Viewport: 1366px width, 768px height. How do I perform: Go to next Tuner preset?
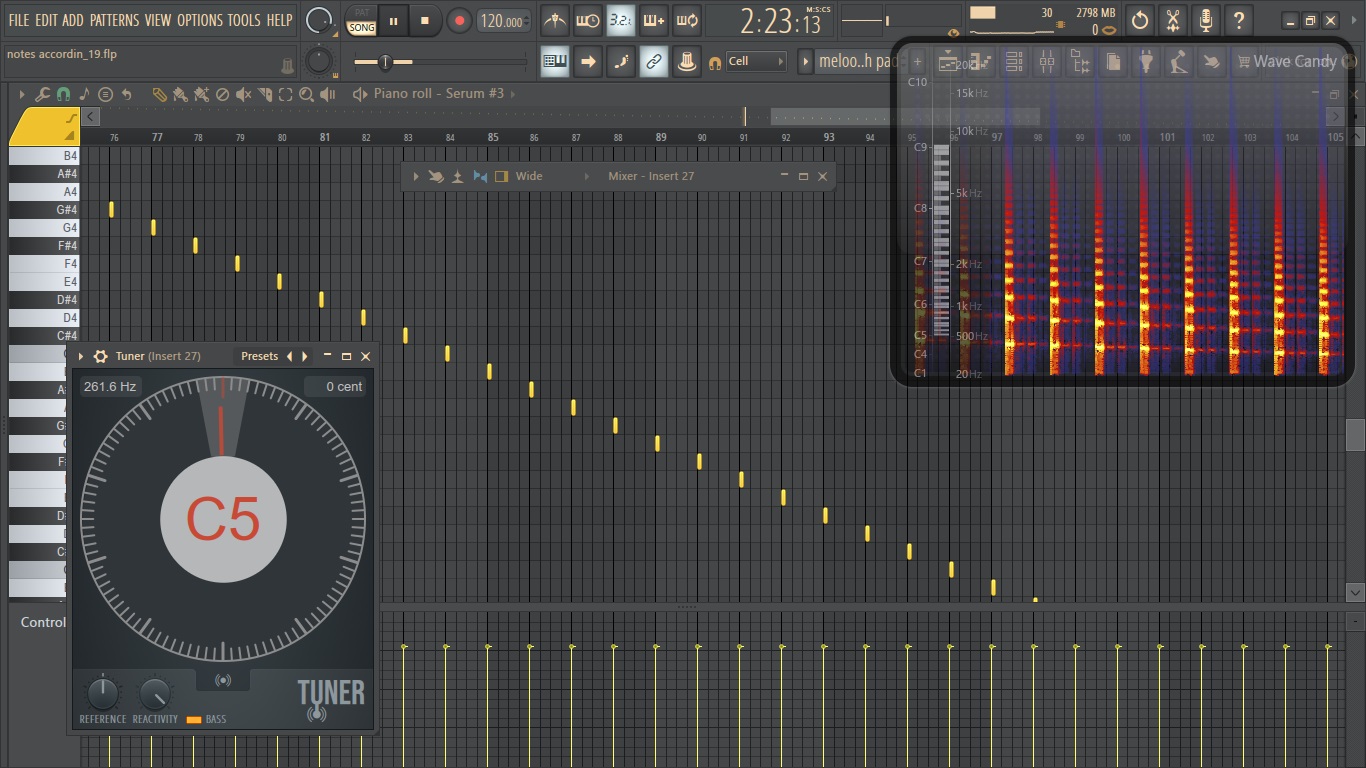(305, 356)
